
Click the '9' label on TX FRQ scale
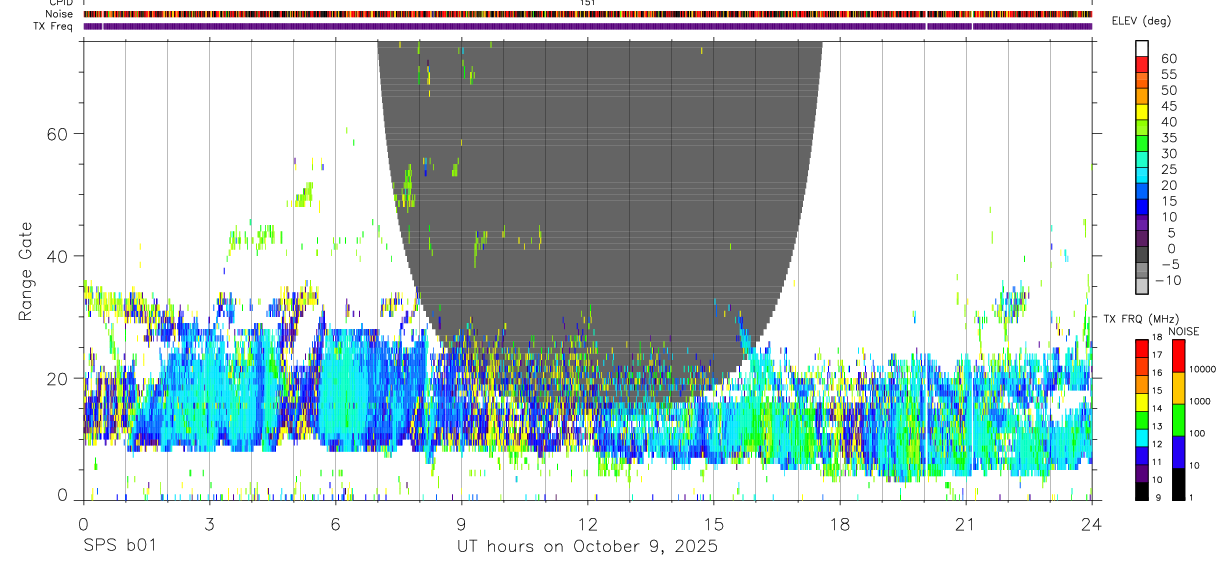click(1160, 497)
